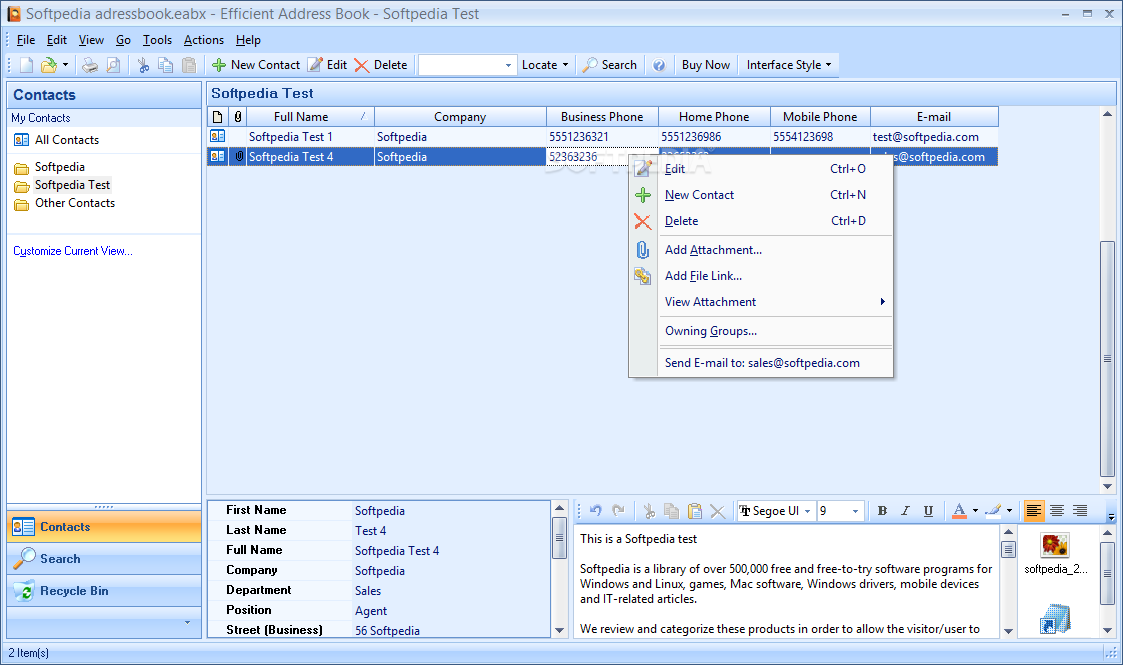Open the Interface Style dropdown
This screenshot has height=665, width=1123.
coord(789,65)
